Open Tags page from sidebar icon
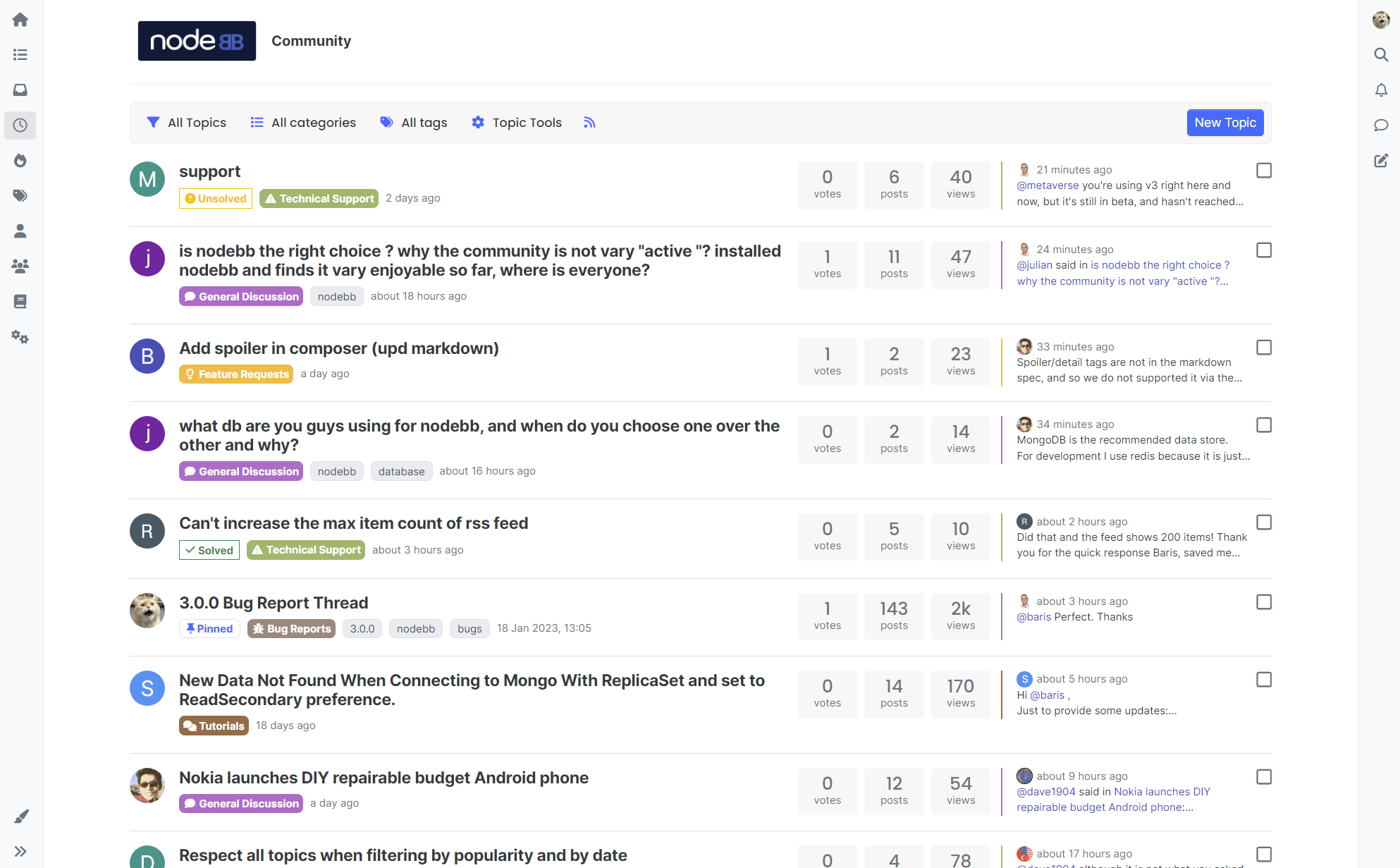The width and height of the screenshot is (1400, 868). 20,196
